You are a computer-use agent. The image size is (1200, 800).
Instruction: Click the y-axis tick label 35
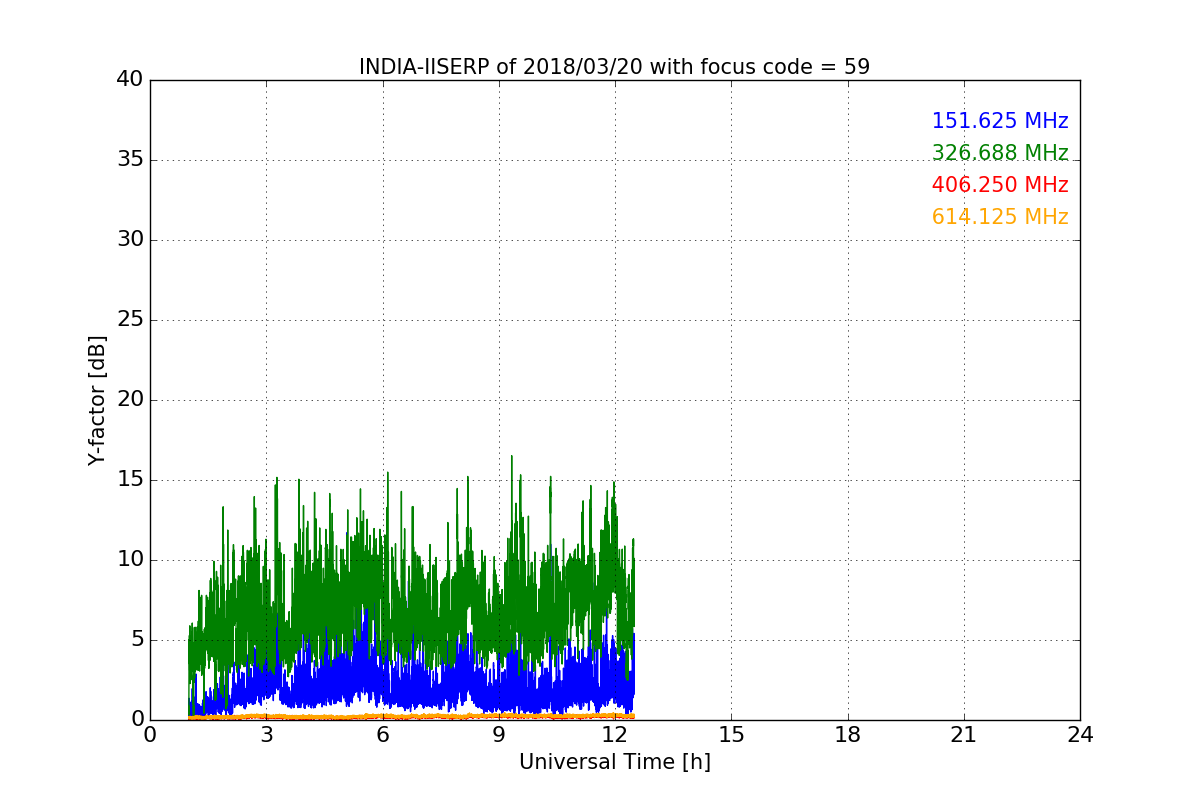130,160
